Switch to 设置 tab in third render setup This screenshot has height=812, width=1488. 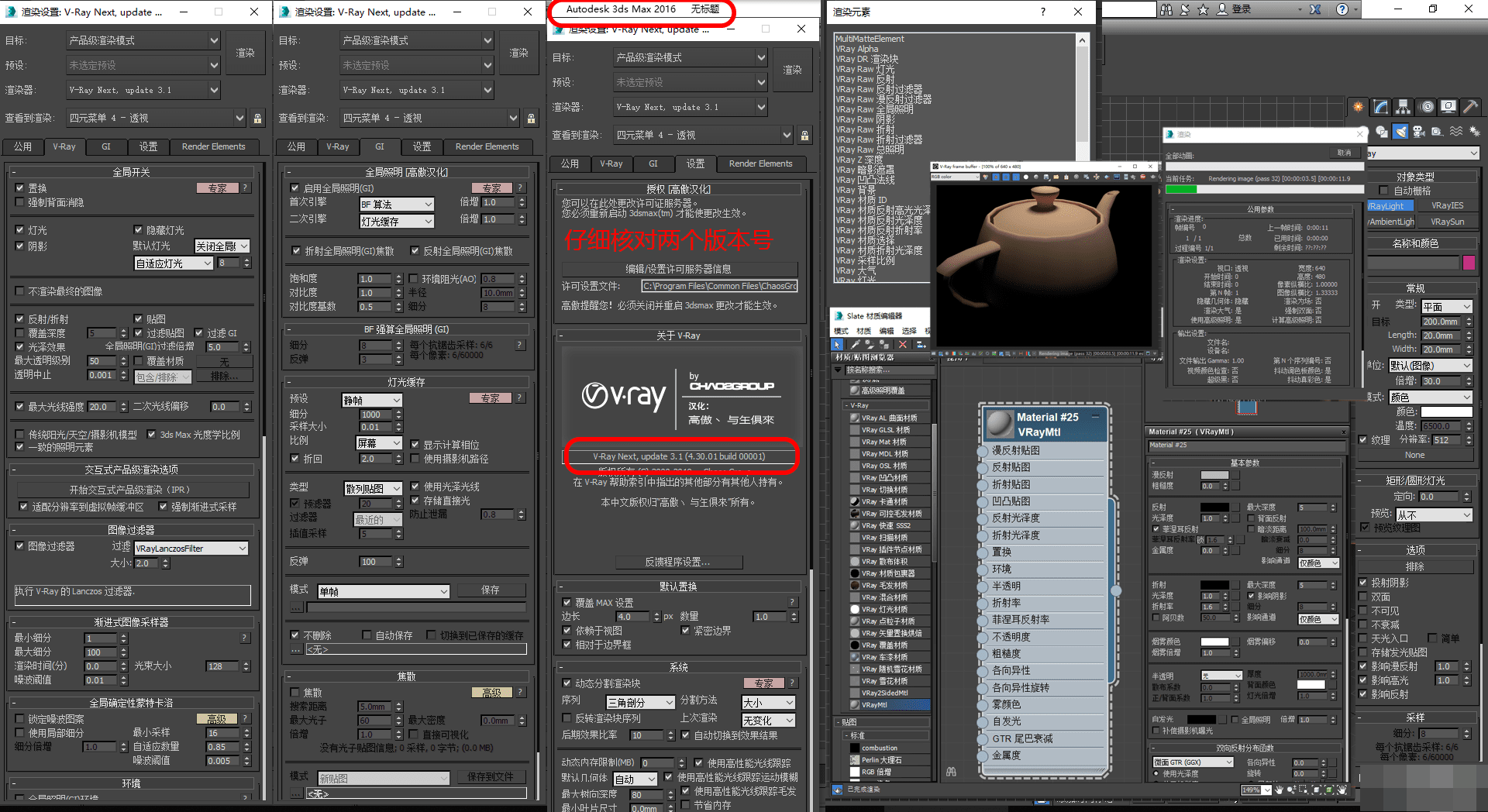click(x=695, y=163)
